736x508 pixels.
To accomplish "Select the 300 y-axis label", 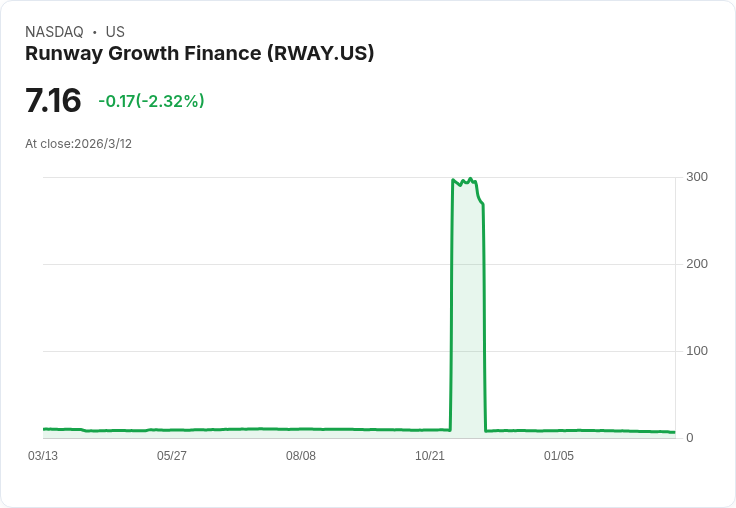I will (x=697, y=177).
